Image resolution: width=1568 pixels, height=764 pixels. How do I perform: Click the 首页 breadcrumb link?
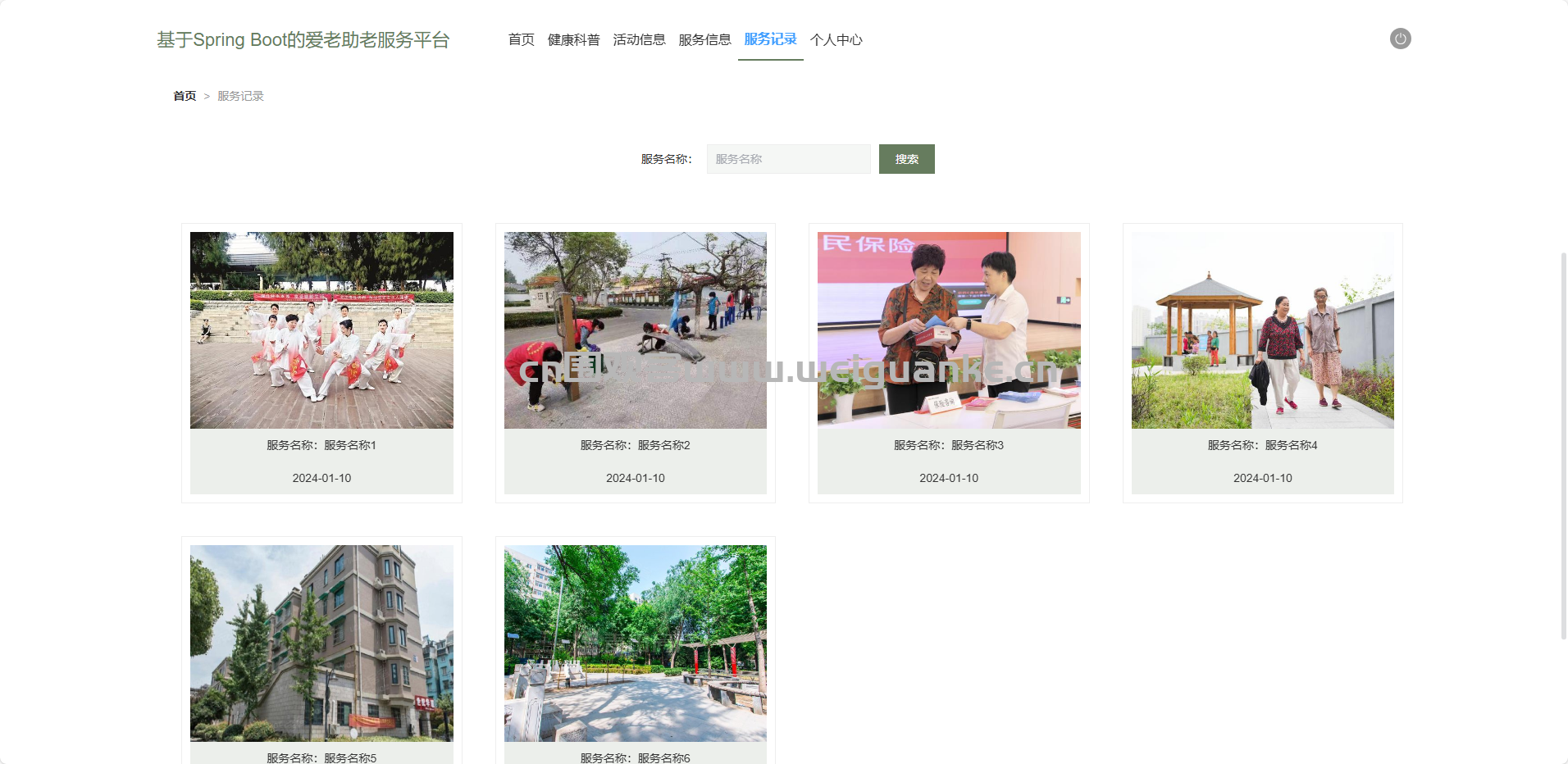click(x=185, y=96)
